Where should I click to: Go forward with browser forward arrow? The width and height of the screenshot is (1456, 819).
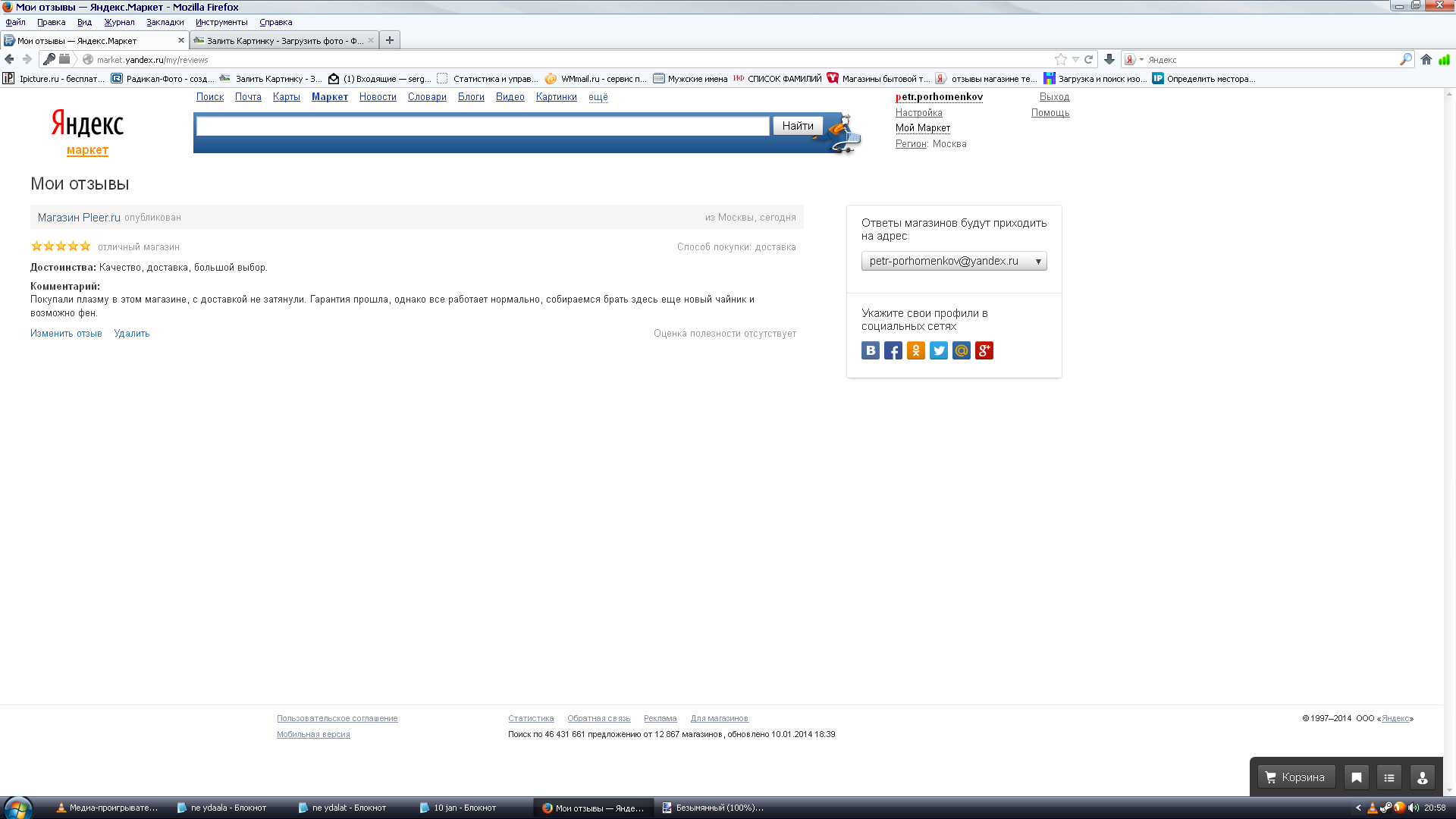27,59
